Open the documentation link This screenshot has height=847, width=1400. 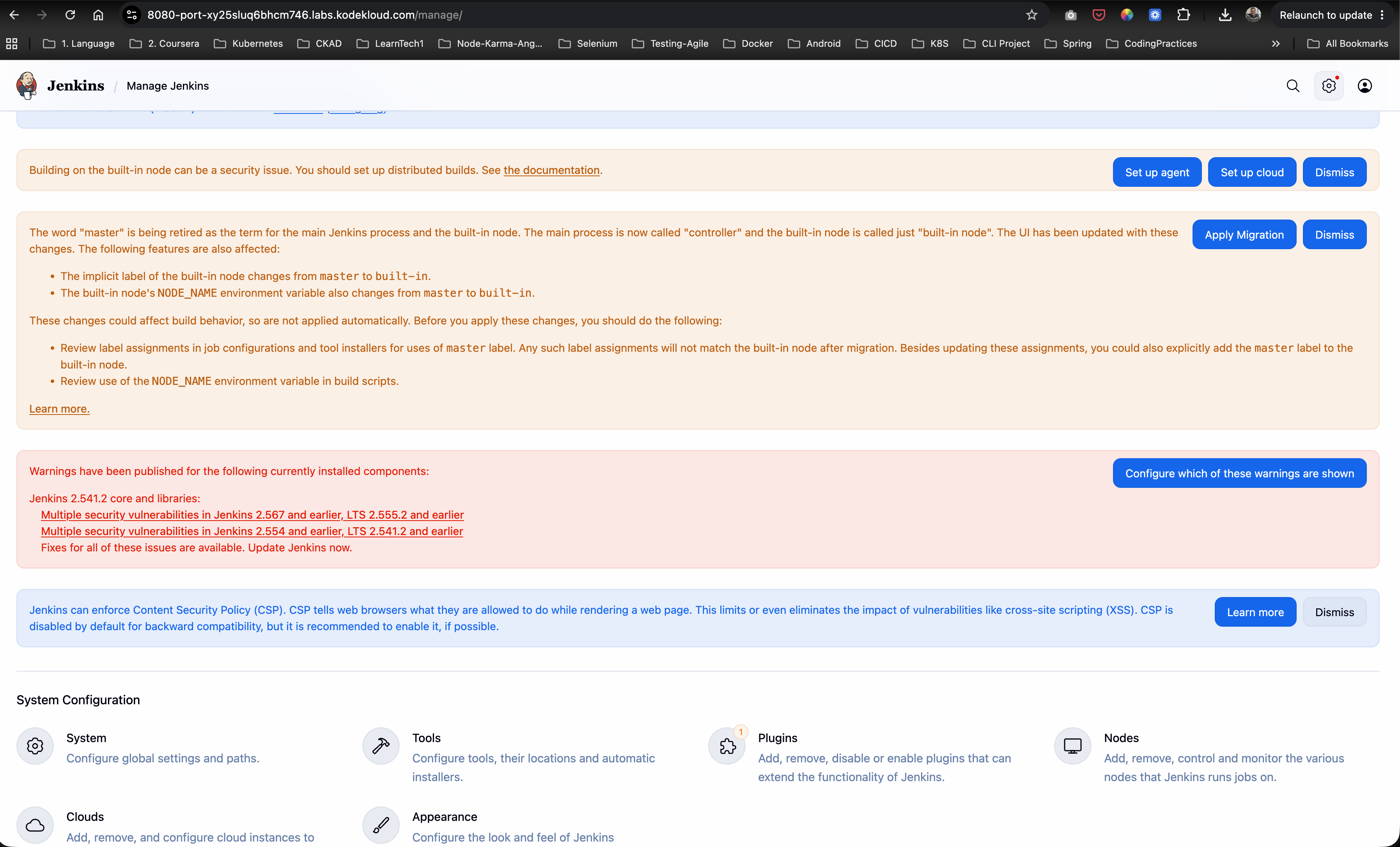(551, 170)
